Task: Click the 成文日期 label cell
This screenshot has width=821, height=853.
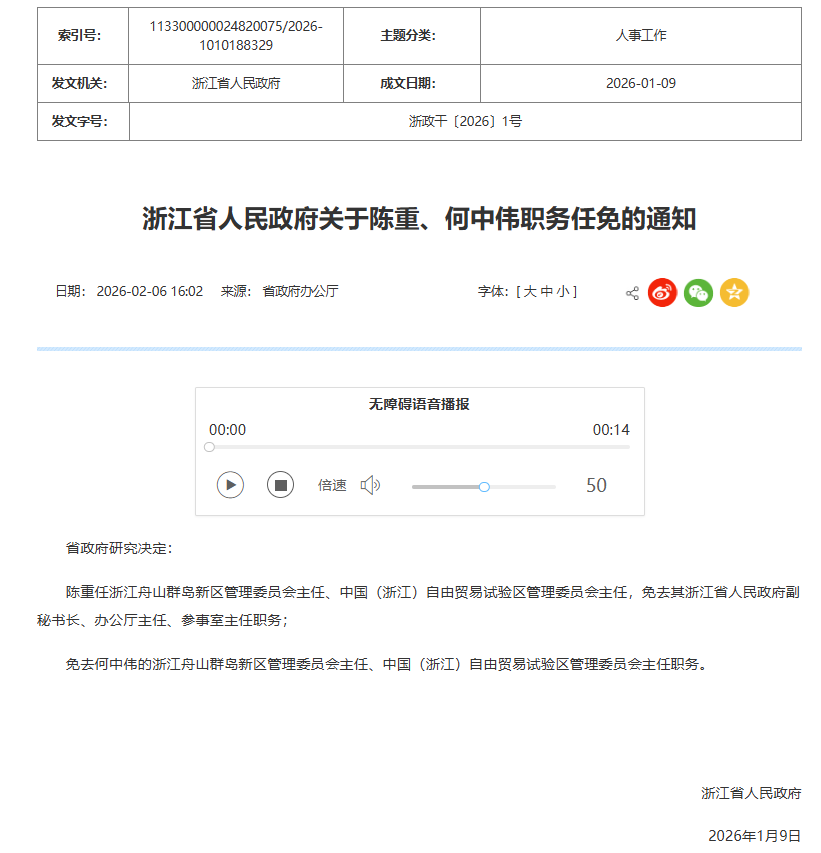Action: 412,83
